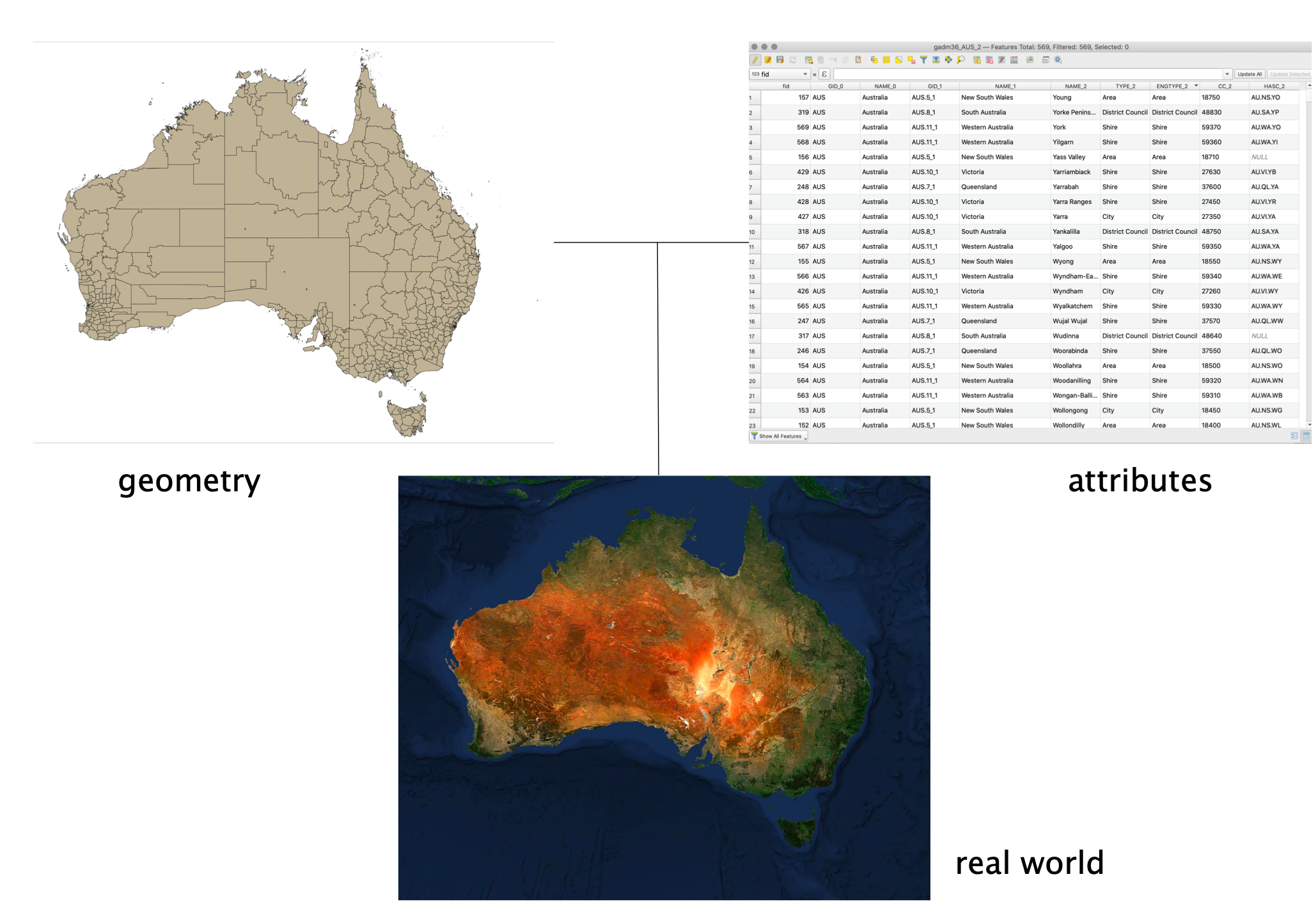
Task: Click the actions gear magnifier icon
Action: point(1058,59)
